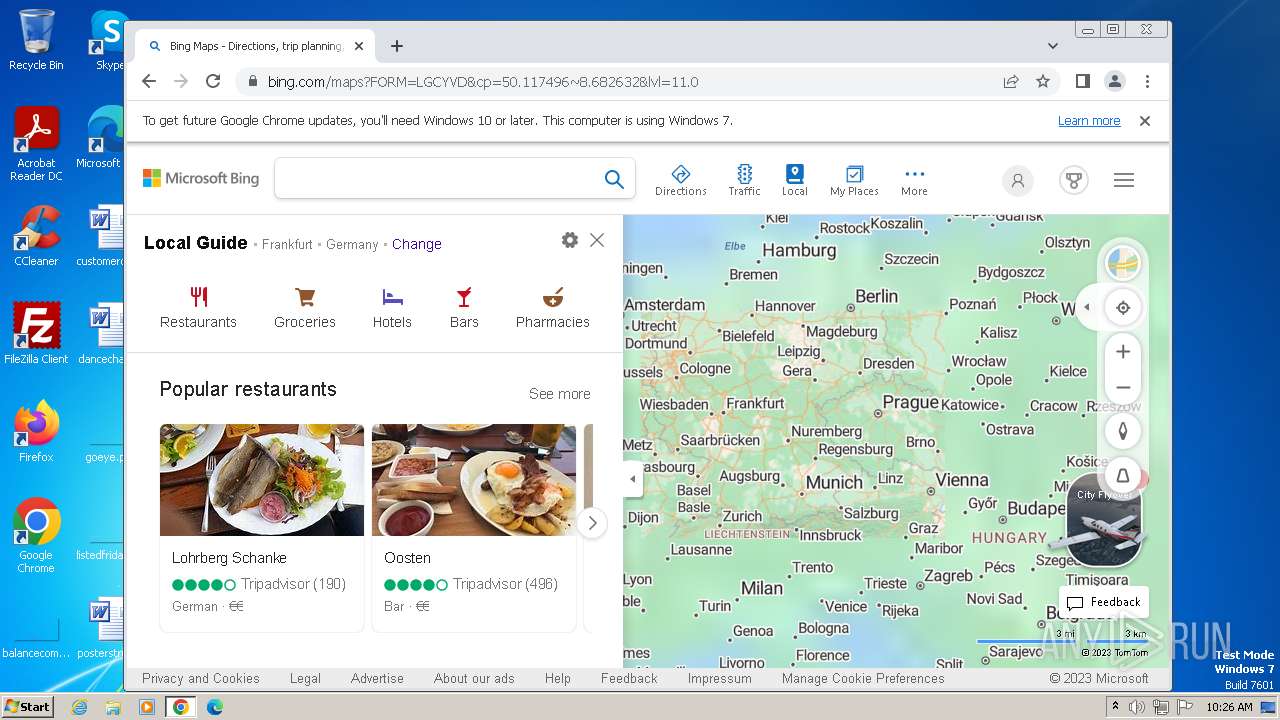
Task: Change the Local Guide location
Action: tap(416, 244)
